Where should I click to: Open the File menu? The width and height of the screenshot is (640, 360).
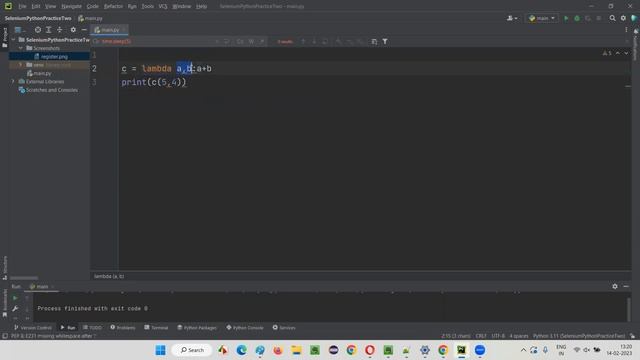22,6
